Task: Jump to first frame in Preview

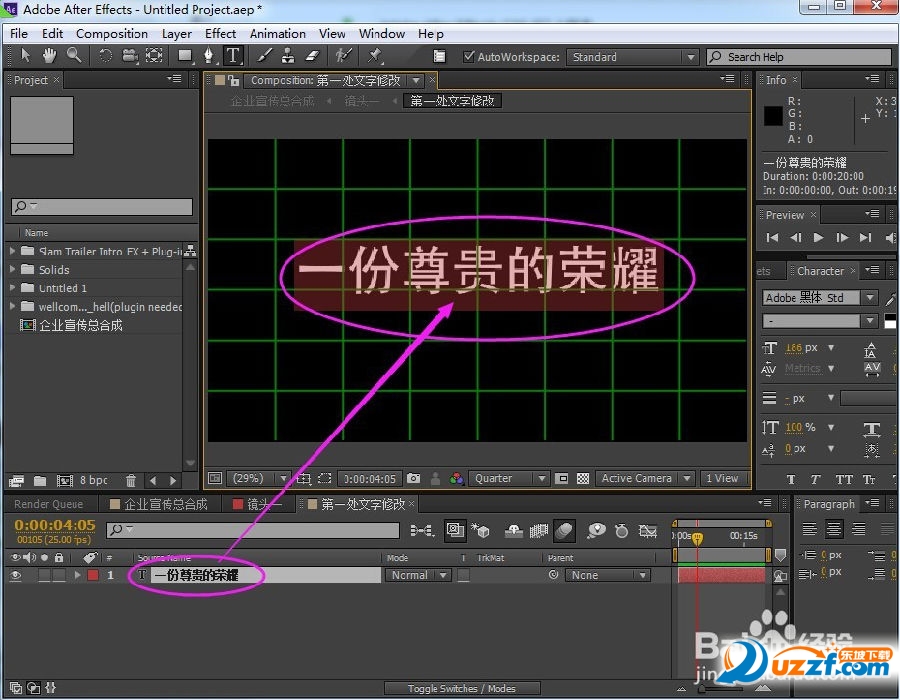Action: [x=773, y=237]
